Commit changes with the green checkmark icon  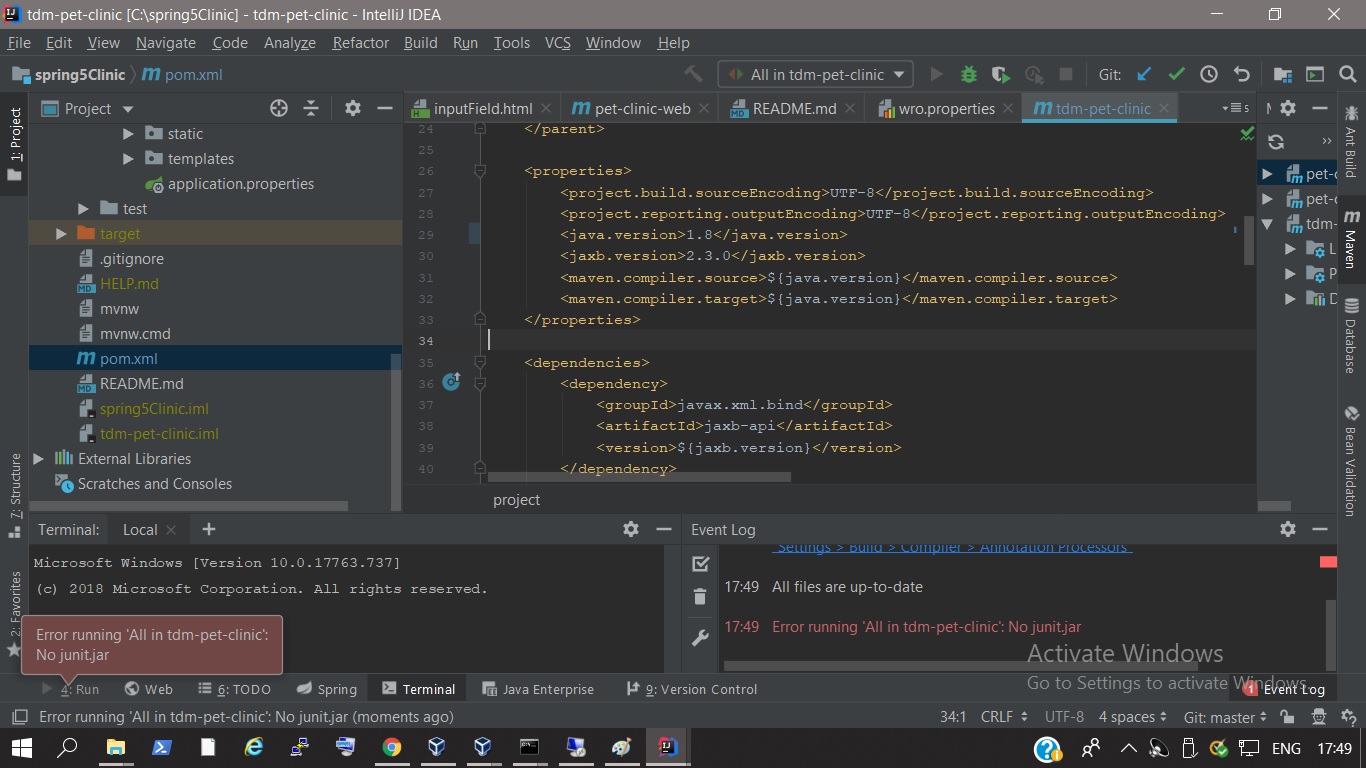coord(1176,74)
